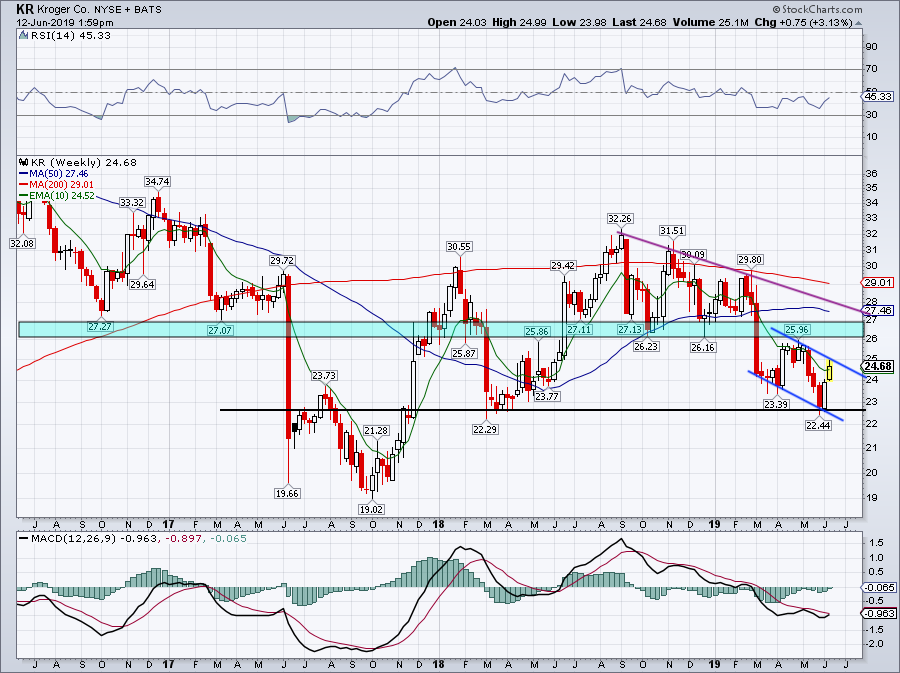Click the blue MA(50) legend line
This screenshot has width=900, height=673.
coord(24,173)
